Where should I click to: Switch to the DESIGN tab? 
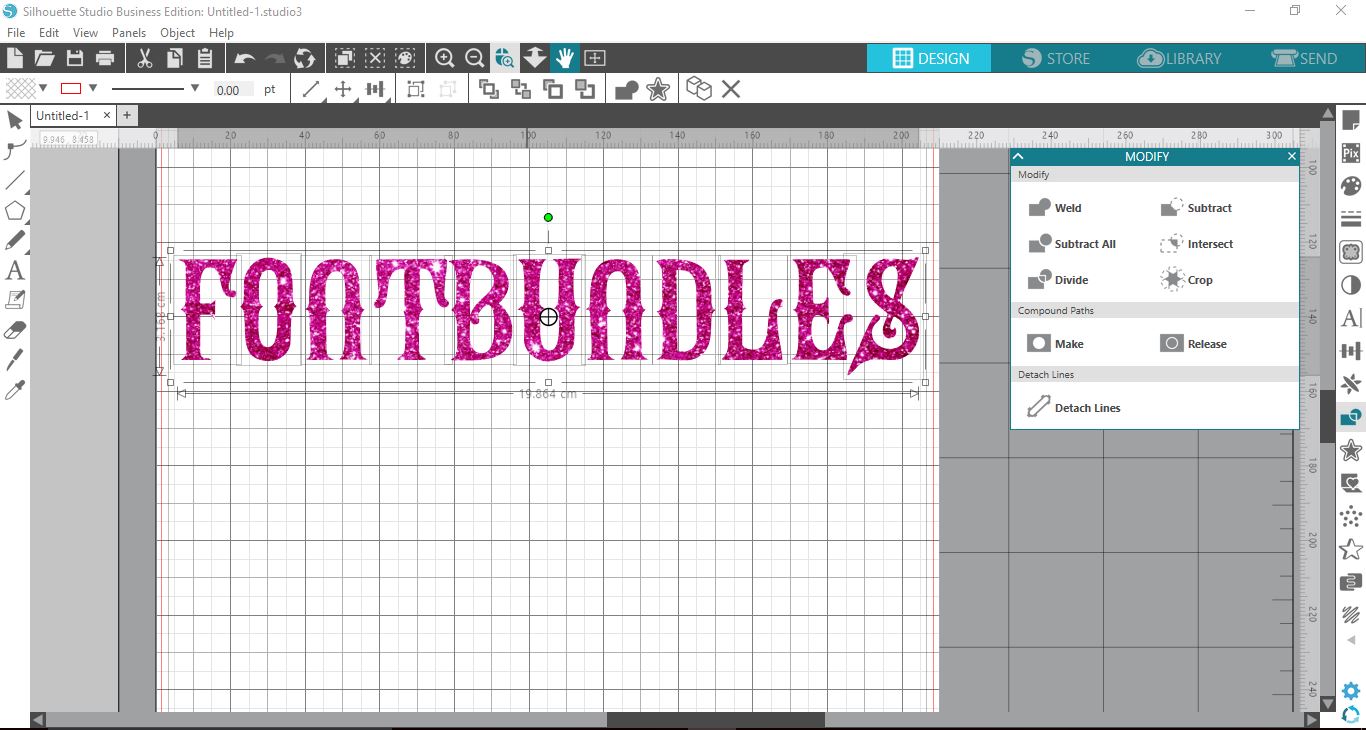coord(929,58)
